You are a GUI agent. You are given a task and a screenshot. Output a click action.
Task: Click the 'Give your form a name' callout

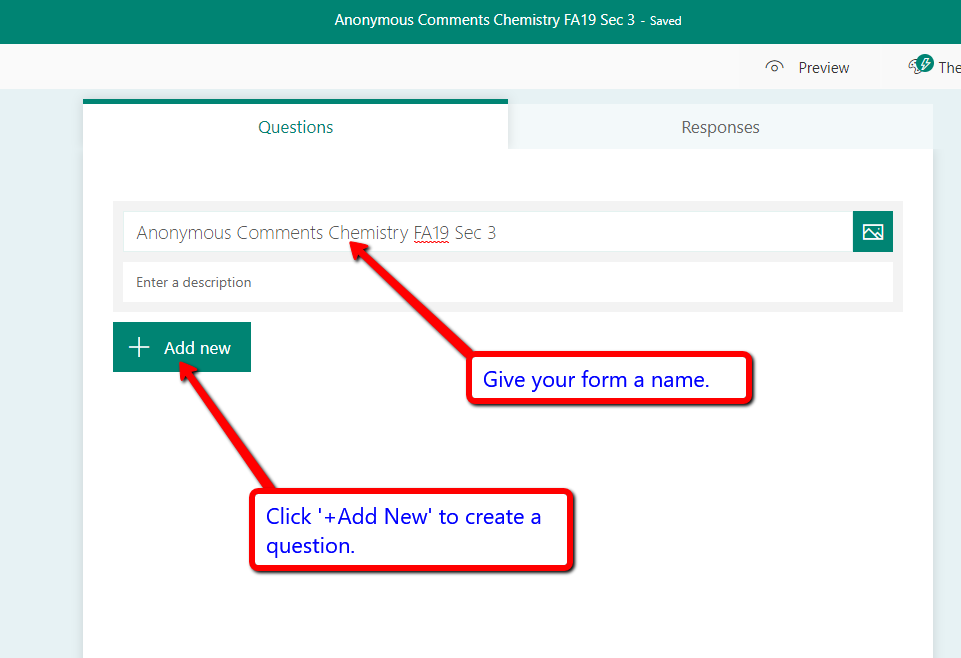click(609, 379)
